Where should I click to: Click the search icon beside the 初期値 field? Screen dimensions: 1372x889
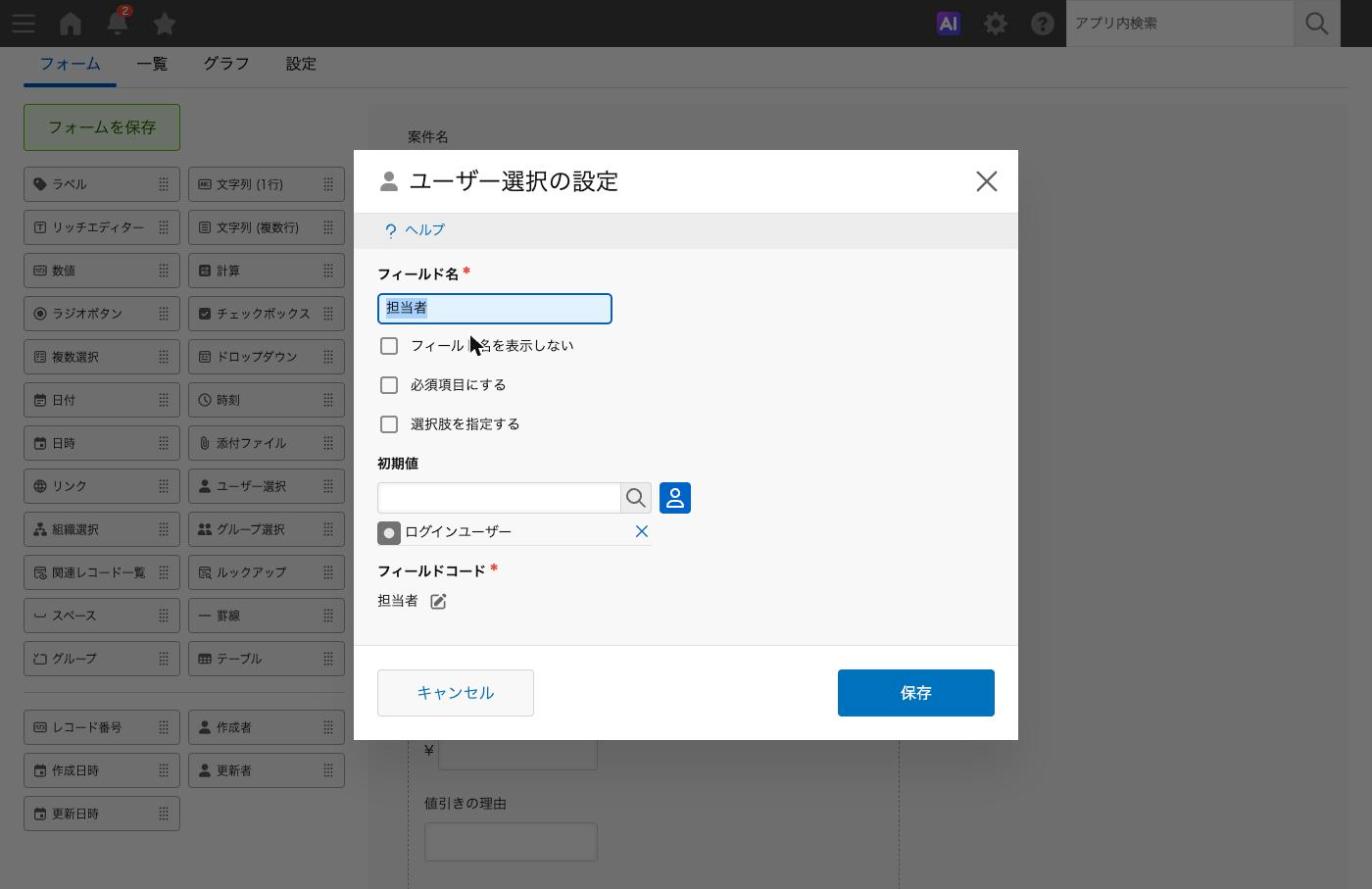(x=636, y=498)
